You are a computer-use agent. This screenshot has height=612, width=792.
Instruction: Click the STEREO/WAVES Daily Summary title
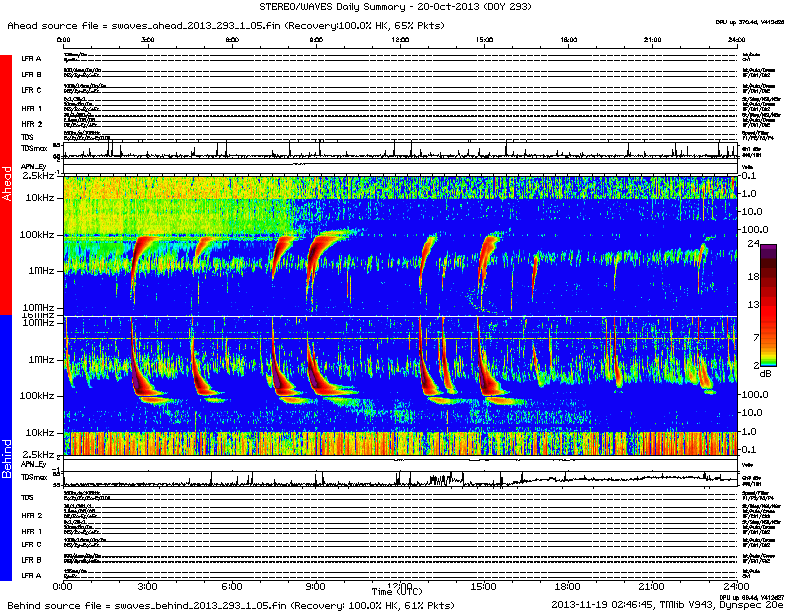click(x=395, y=7)
